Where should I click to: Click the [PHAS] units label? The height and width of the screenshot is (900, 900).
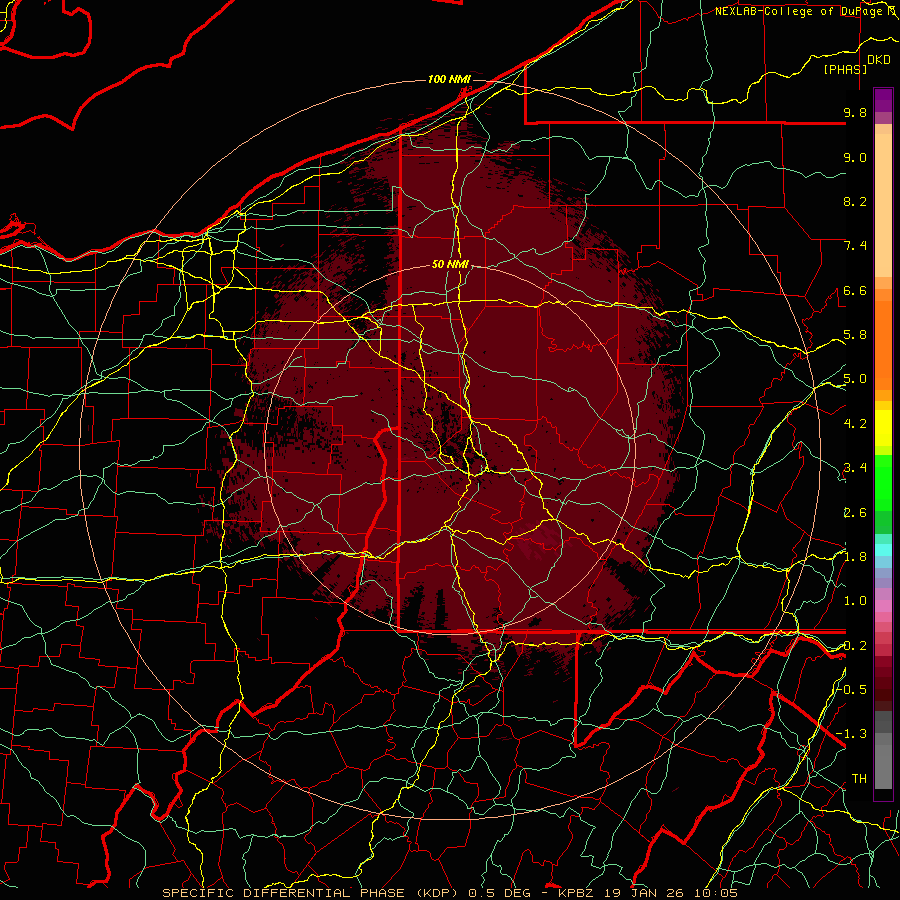(845, 69)
